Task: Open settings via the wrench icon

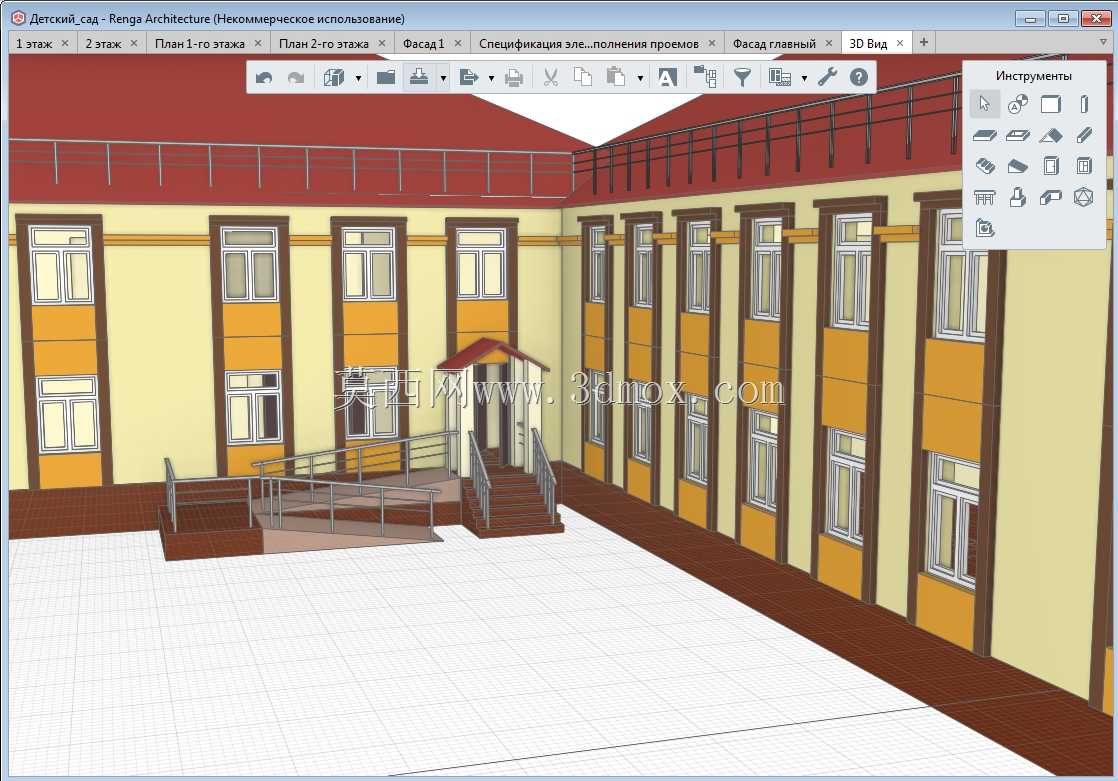Action: 827,77
